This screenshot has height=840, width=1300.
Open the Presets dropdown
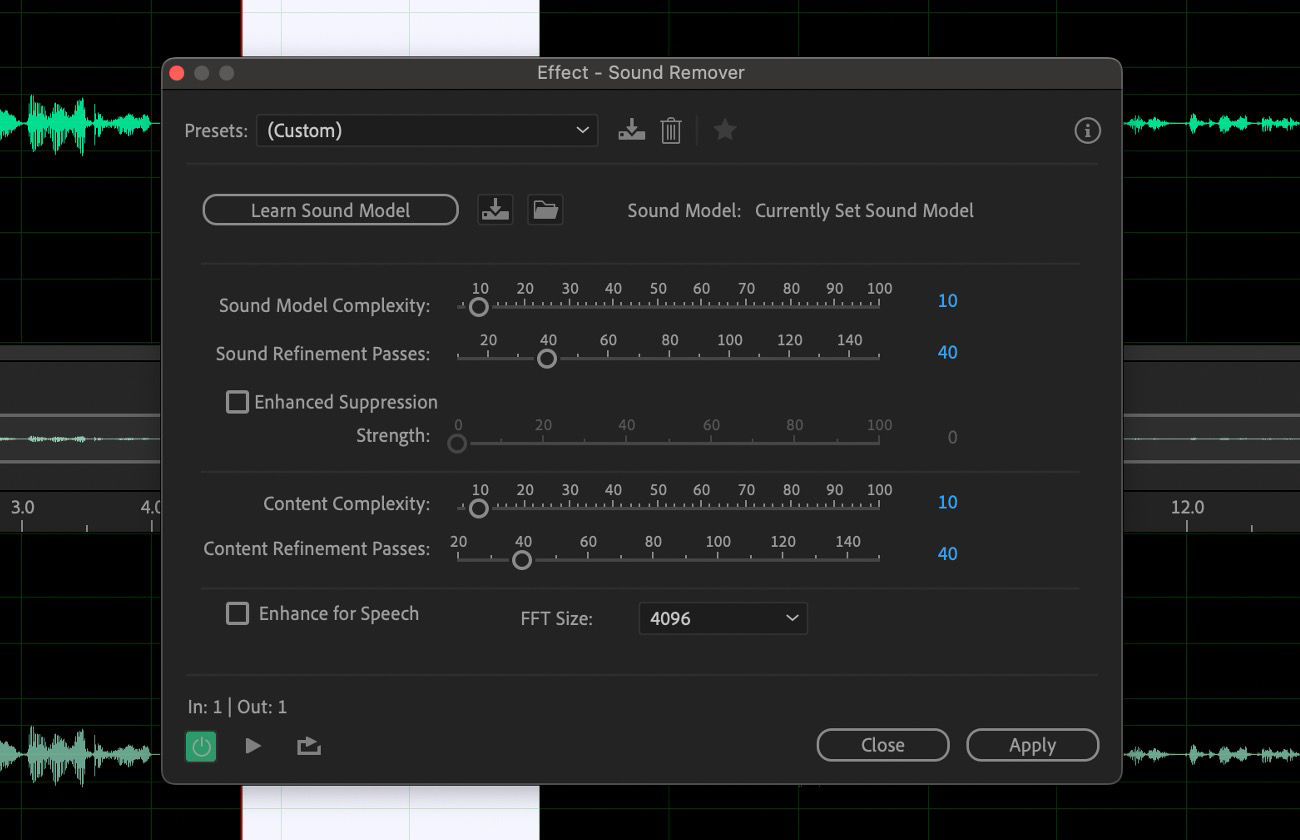[x=427, y=130]
